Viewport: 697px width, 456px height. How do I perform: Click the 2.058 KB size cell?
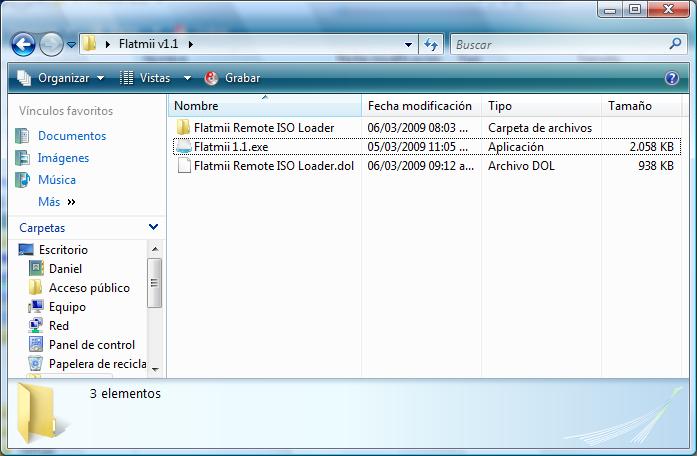coord(652,147)
